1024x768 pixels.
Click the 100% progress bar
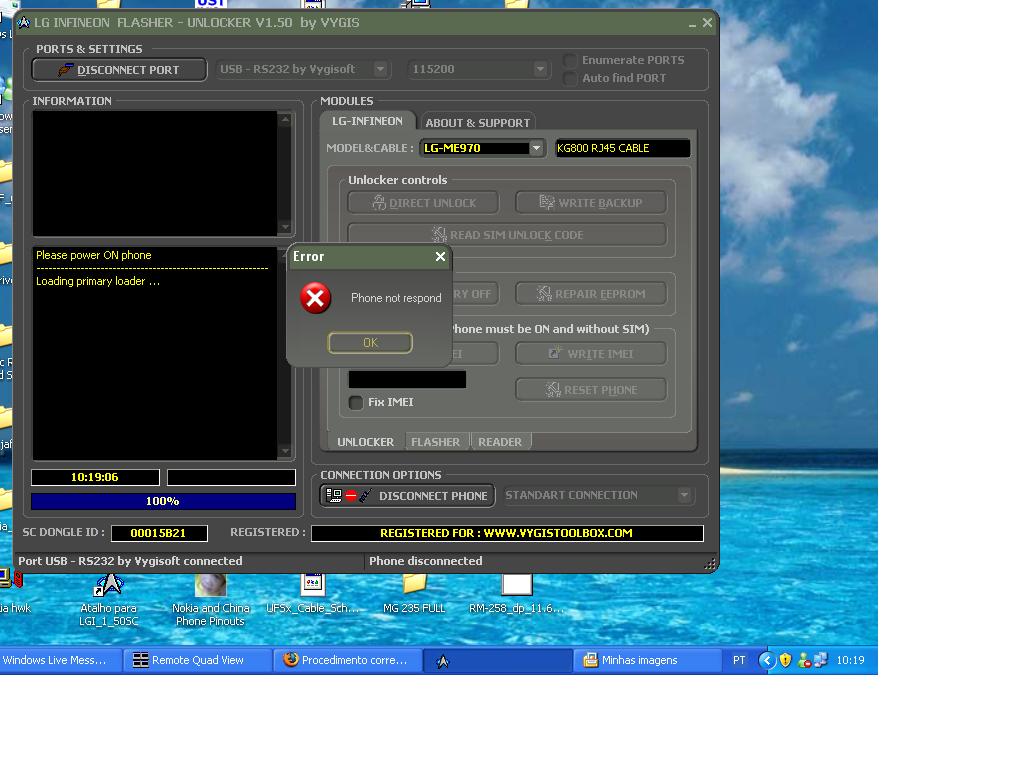pyautogui.click(x=163, y=501)
